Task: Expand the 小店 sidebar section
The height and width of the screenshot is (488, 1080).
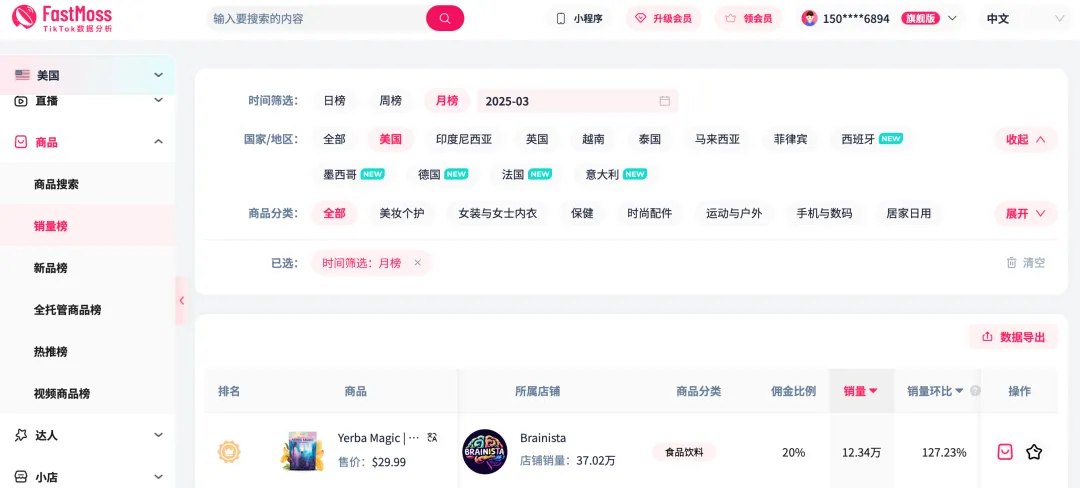Action: tap(158, 476)
